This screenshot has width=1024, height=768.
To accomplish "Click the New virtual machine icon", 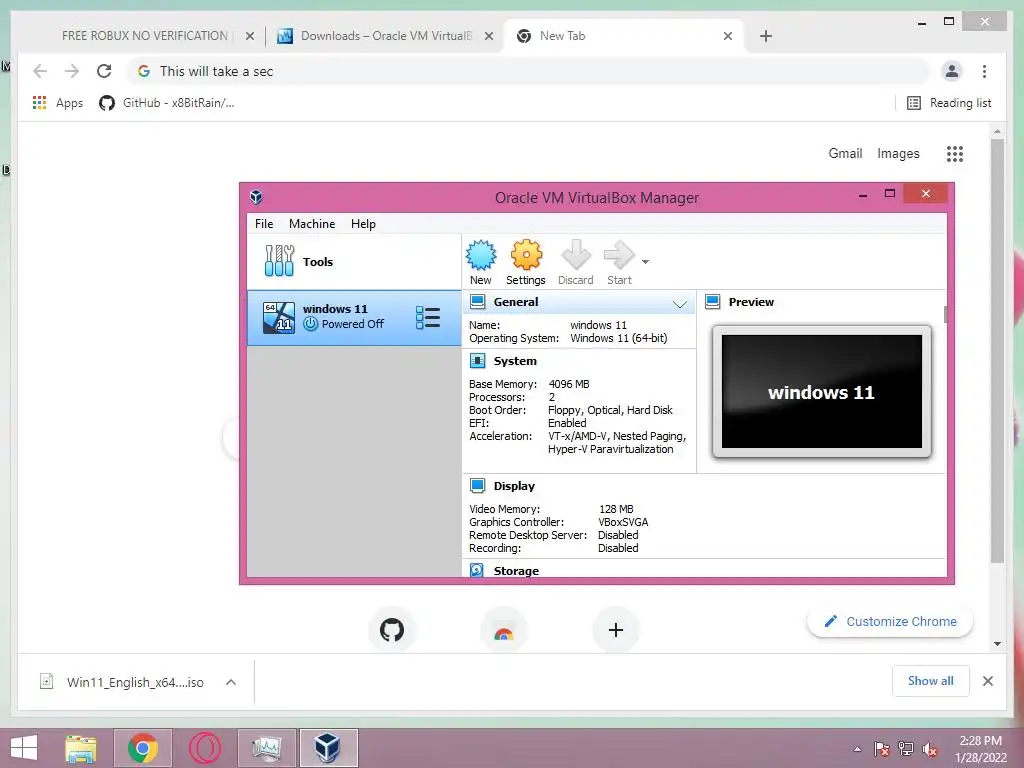I will pos(481,255).
